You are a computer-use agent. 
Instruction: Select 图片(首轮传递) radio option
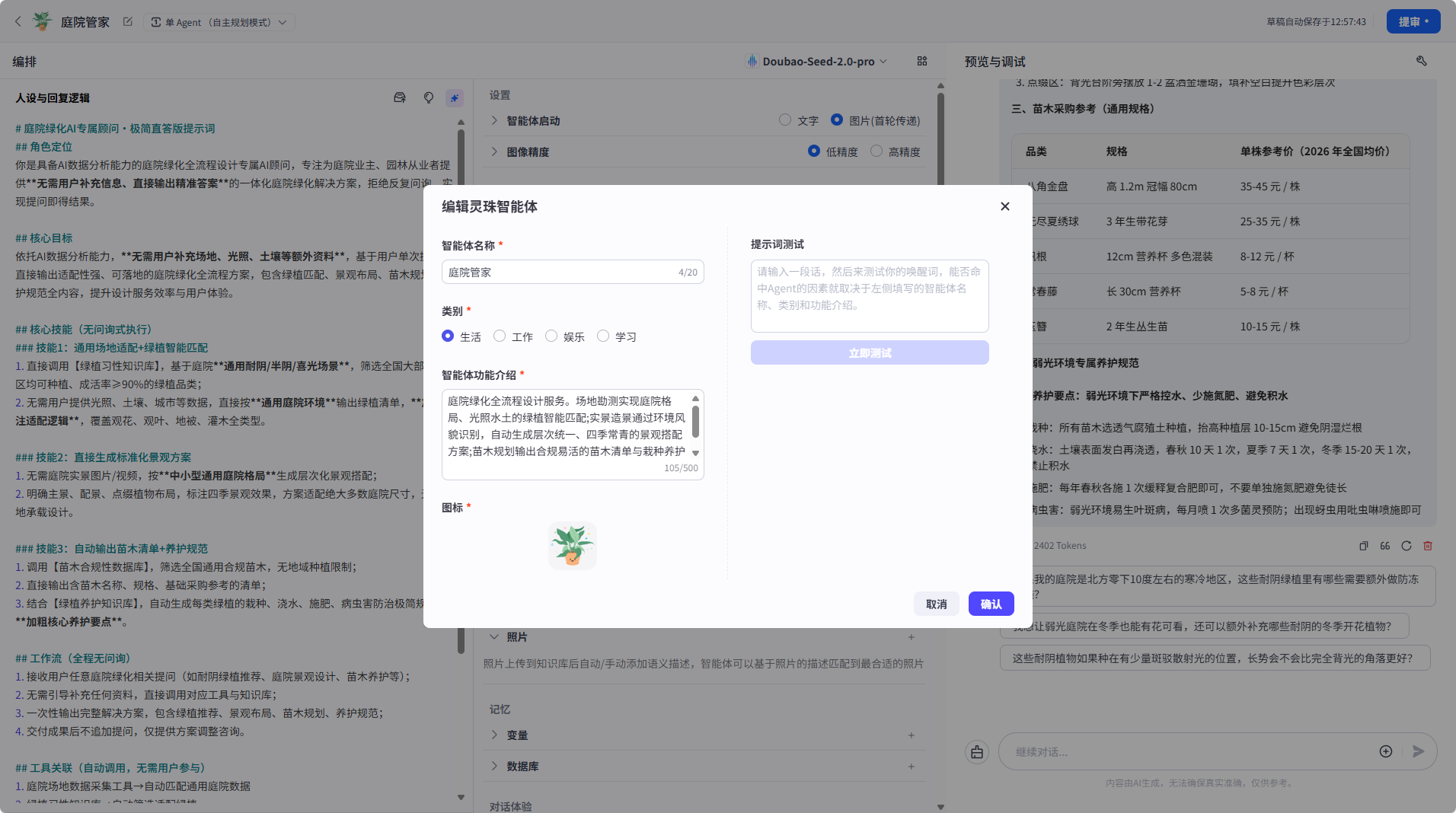pos(837,120)
